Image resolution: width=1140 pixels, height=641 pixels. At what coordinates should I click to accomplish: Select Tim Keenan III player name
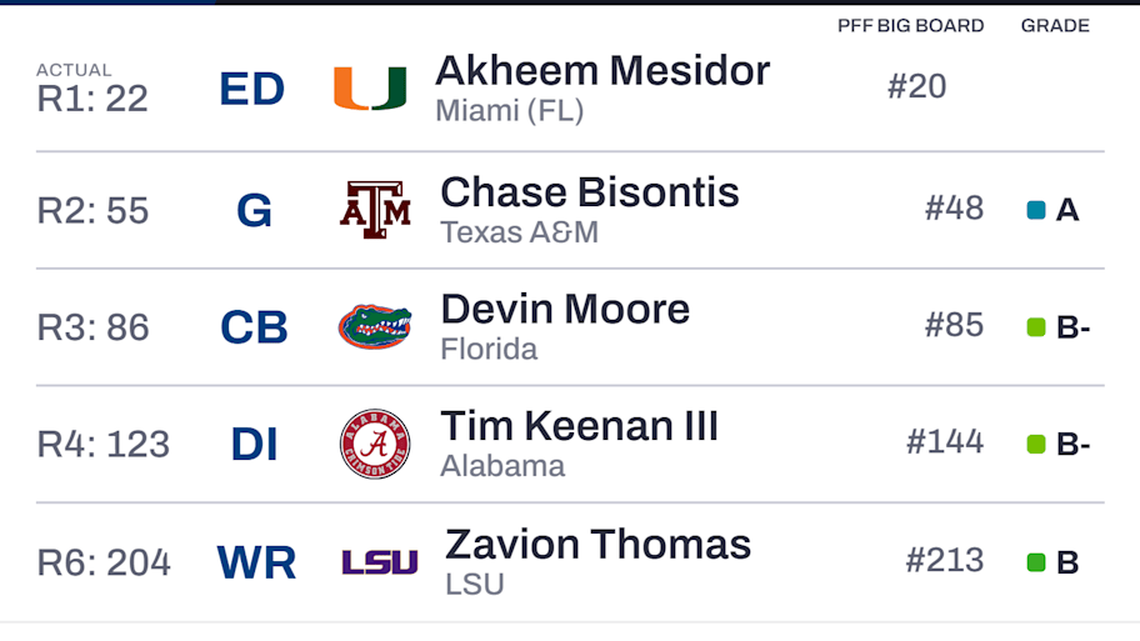tap(579, 426)
